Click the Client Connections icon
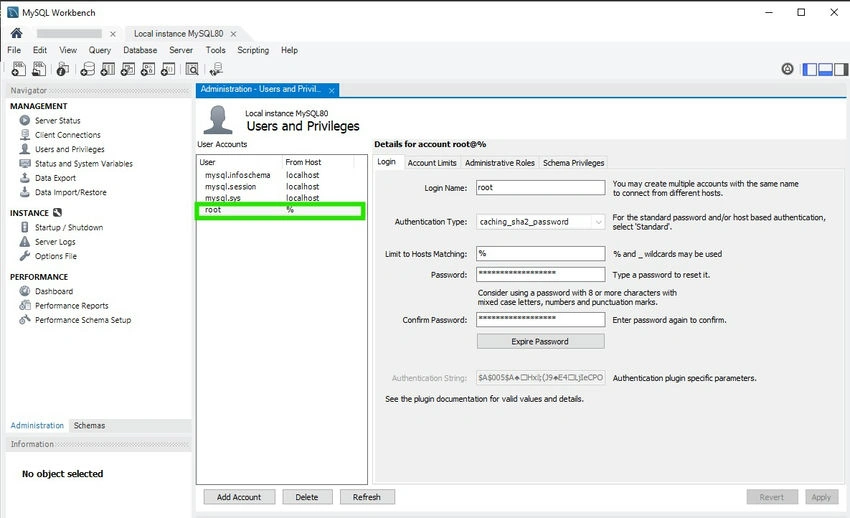This screenshot has height=518, width=850. tap(25, 134)
